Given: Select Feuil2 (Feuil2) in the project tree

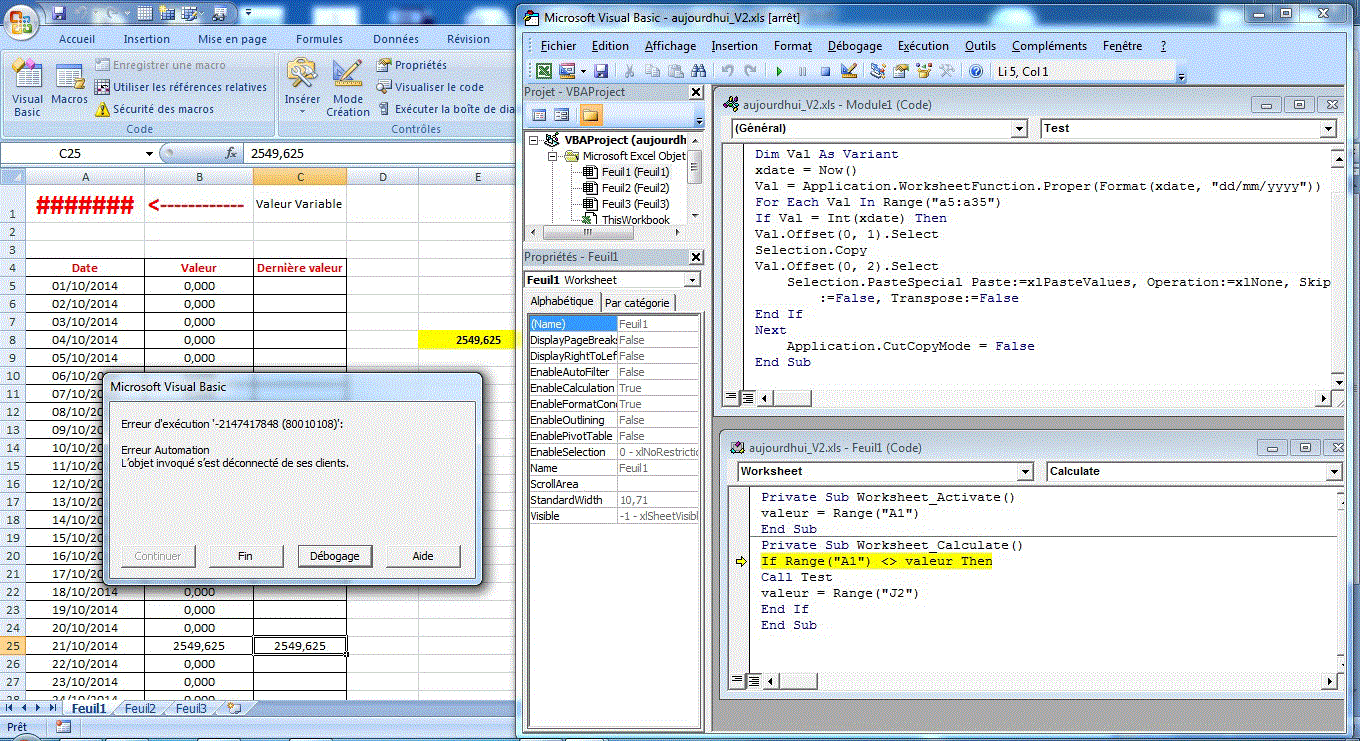Looking at the screenshot, I should (x=634, y=188).
